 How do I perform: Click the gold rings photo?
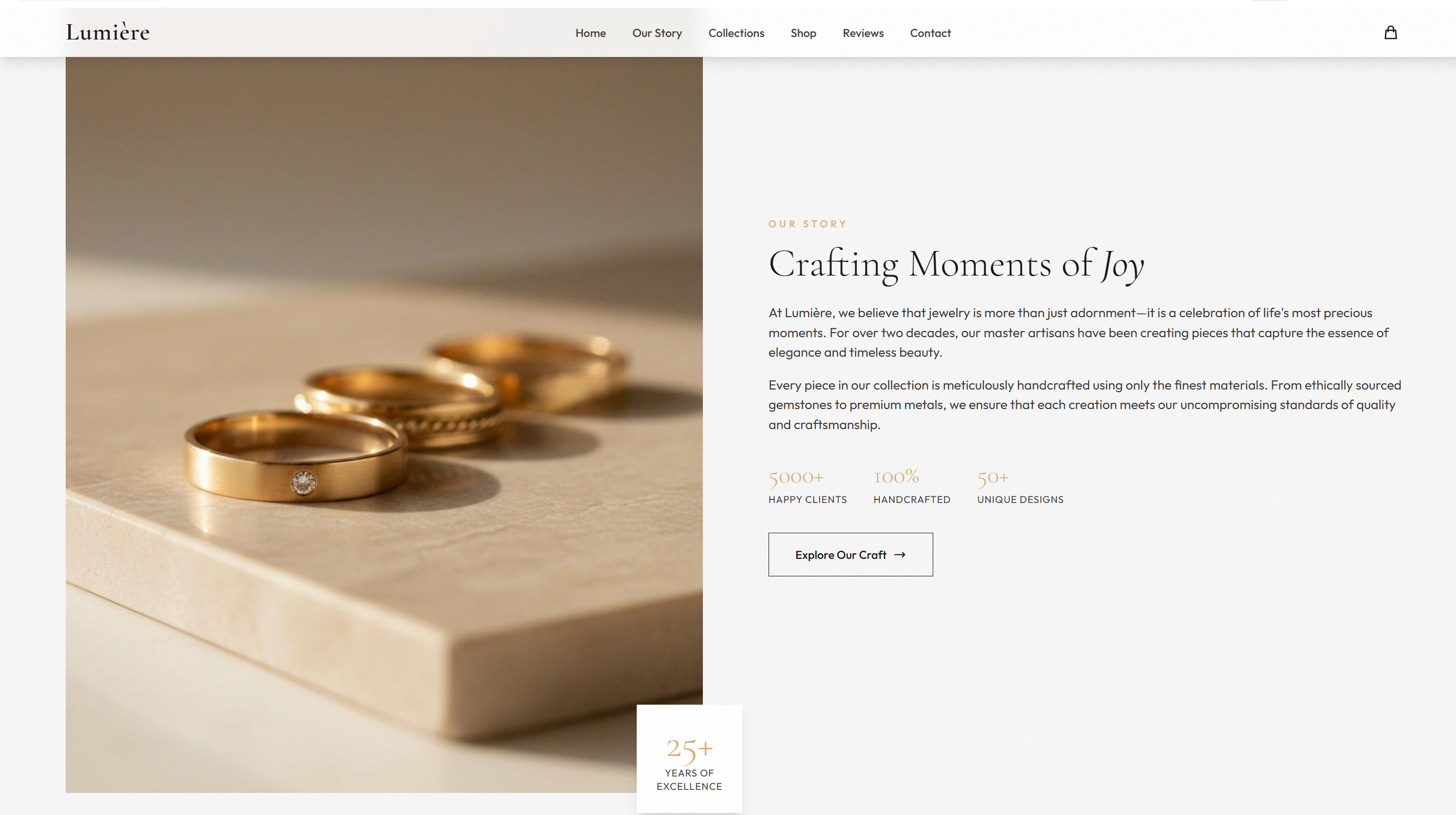[x=384, y=424]
